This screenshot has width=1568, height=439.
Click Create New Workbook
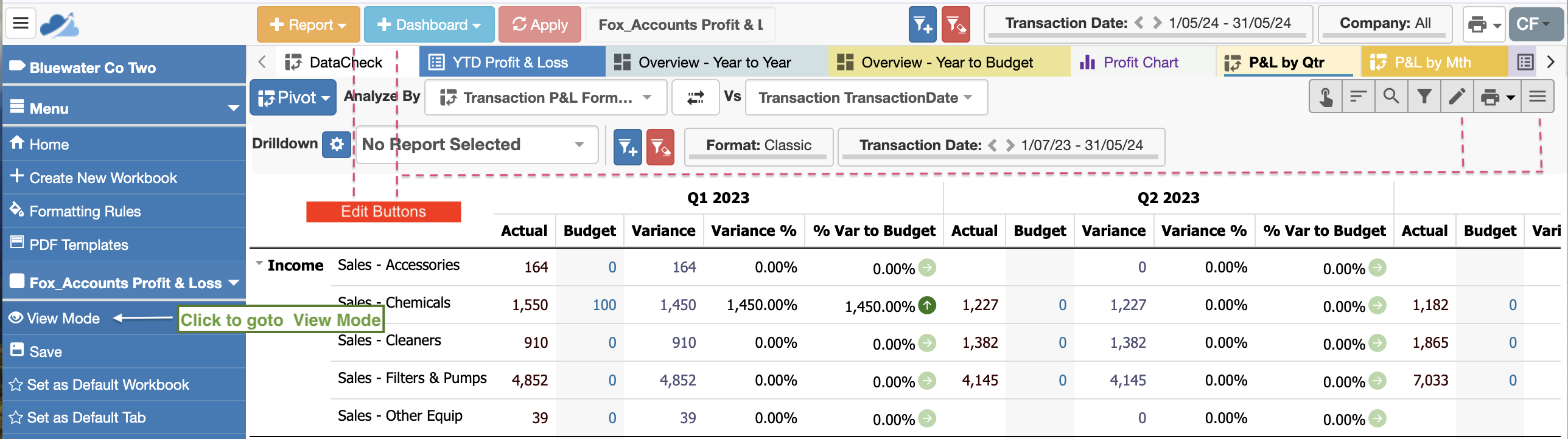(x=124, y=178)
